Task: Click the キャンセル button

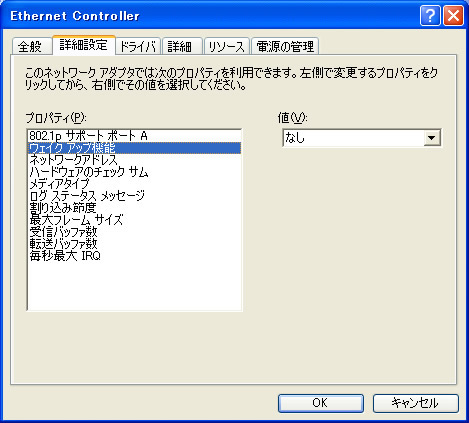Action: 415,403
